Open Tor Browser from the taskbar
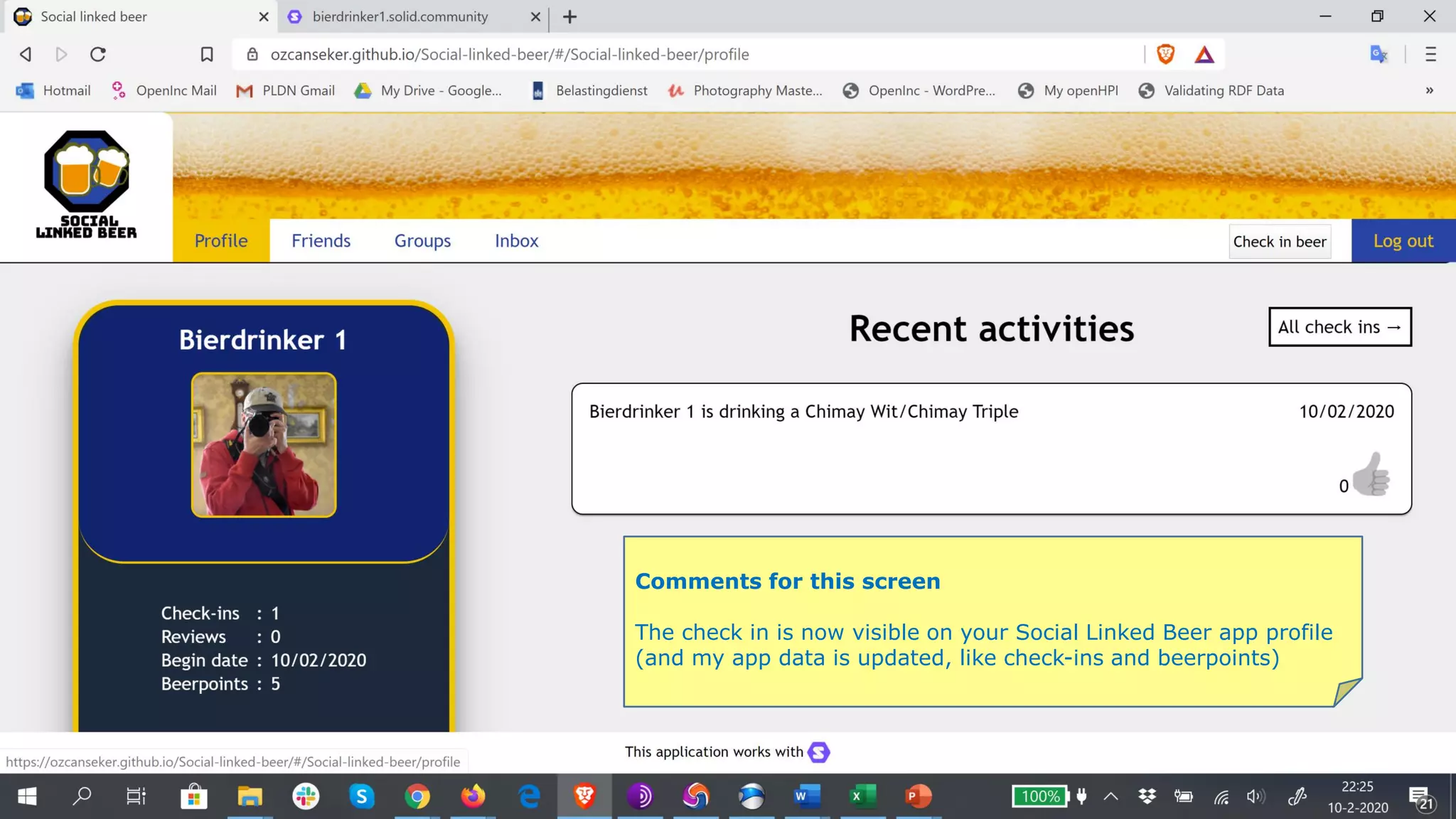1456x819 pixels. coord(640,796)
